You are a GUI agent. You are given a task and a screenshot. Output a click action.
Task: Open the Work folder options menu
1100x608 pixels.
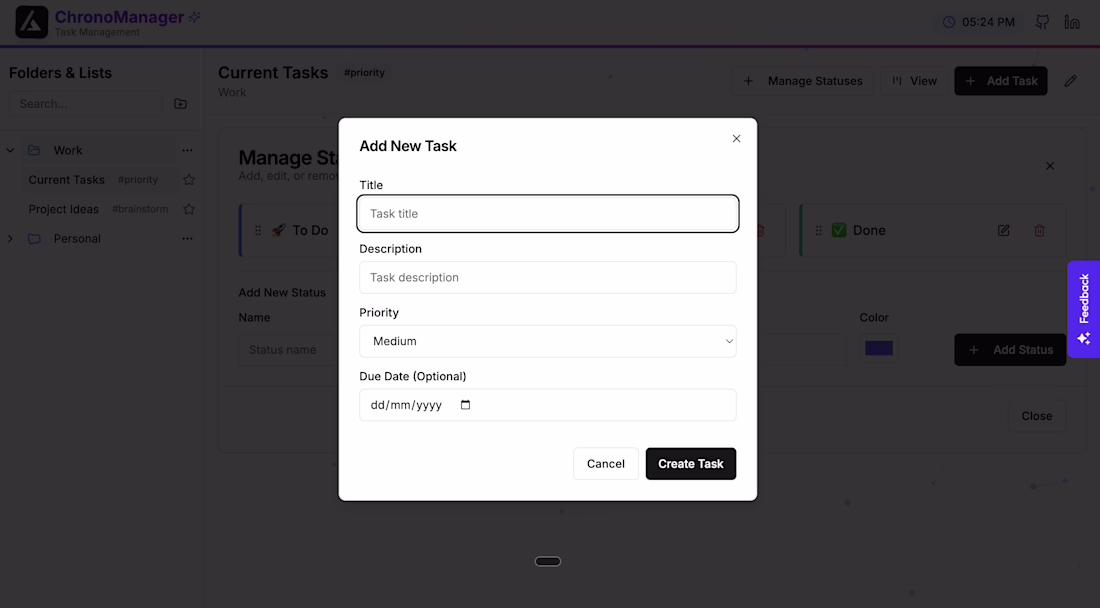coord(187,151)
